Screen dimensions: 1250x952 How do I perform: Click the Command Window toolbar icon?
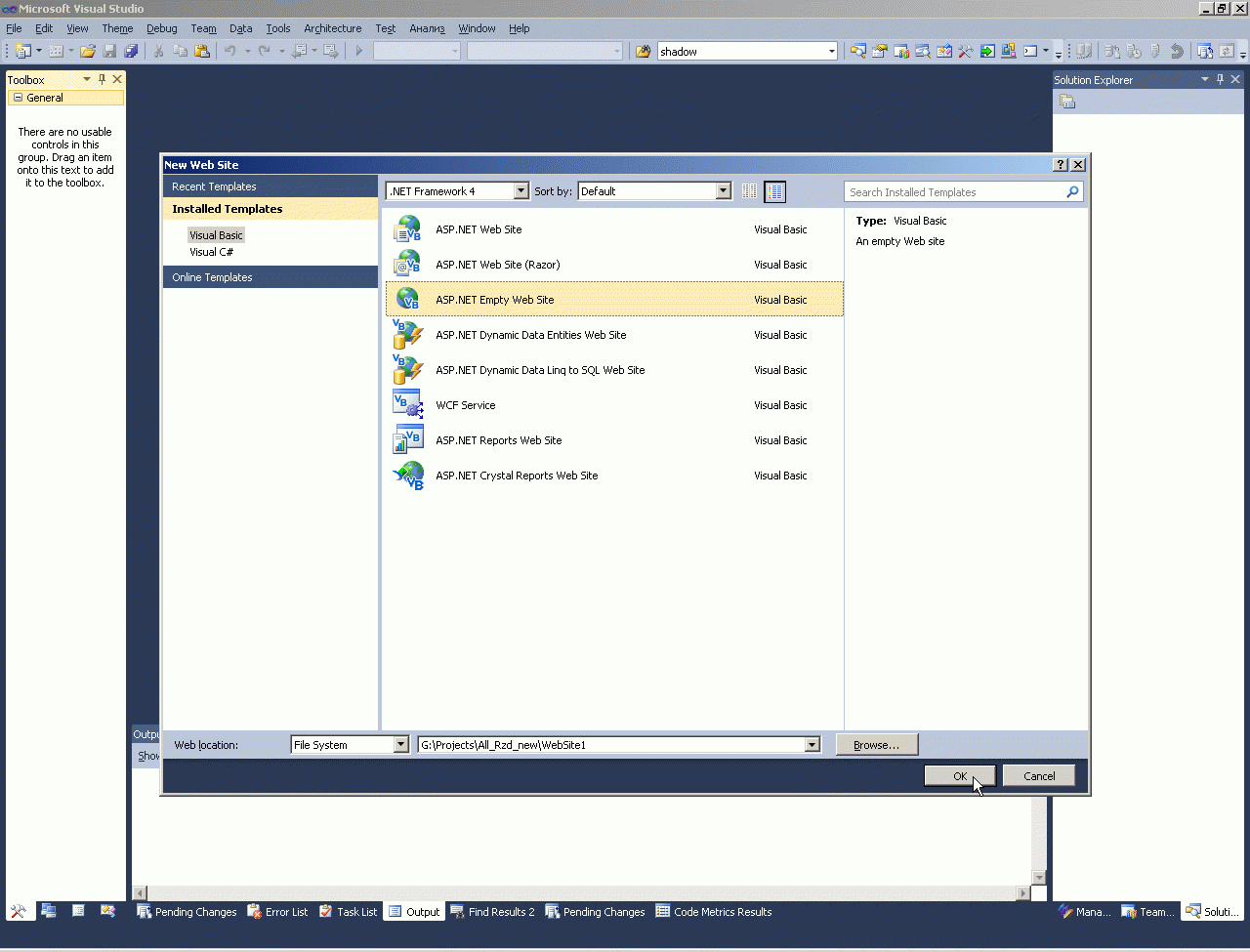pos(1030,51)
